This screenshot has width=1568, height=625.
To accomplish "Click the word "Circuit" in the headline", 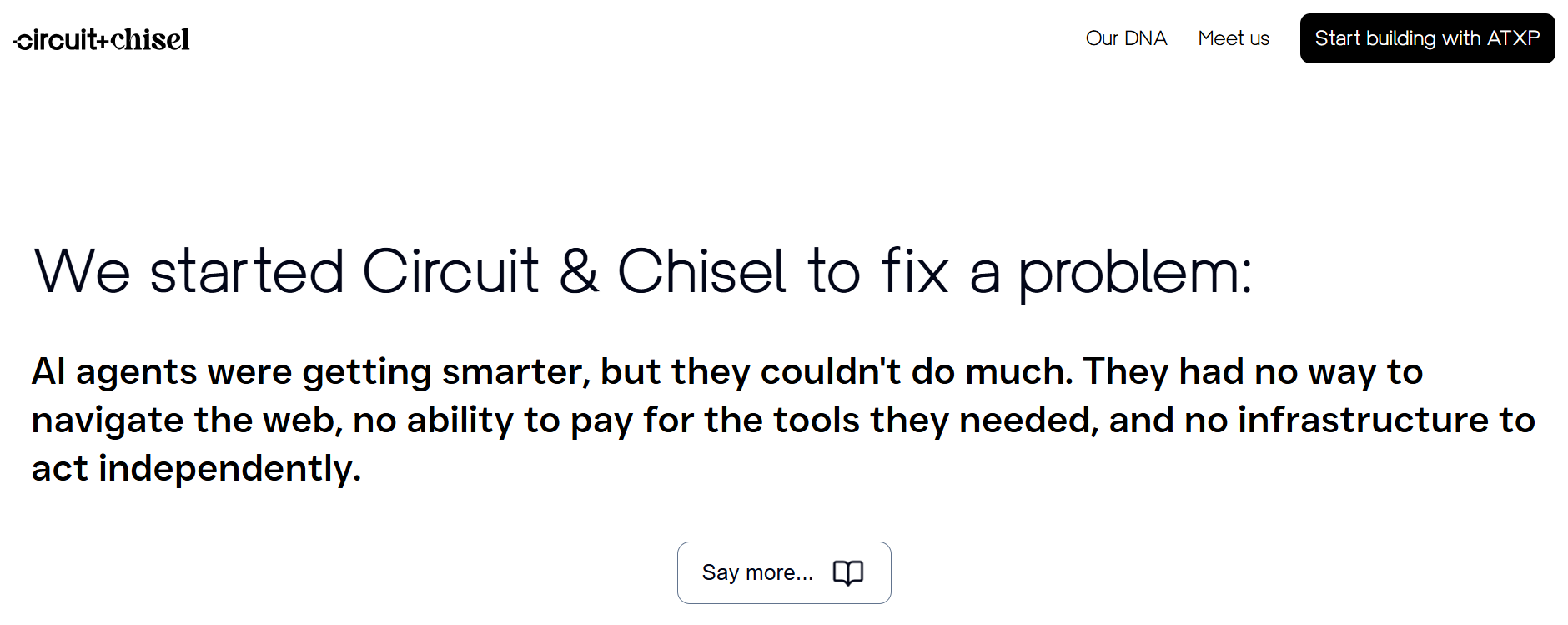I will tap(450, 271).
